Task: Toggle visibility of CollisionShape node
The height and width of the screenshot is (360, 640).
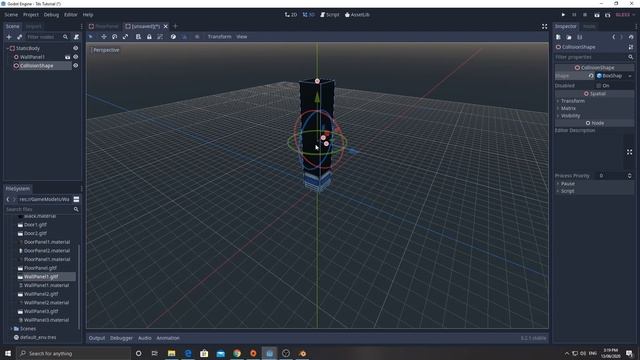Action: (x=76, y=66)
